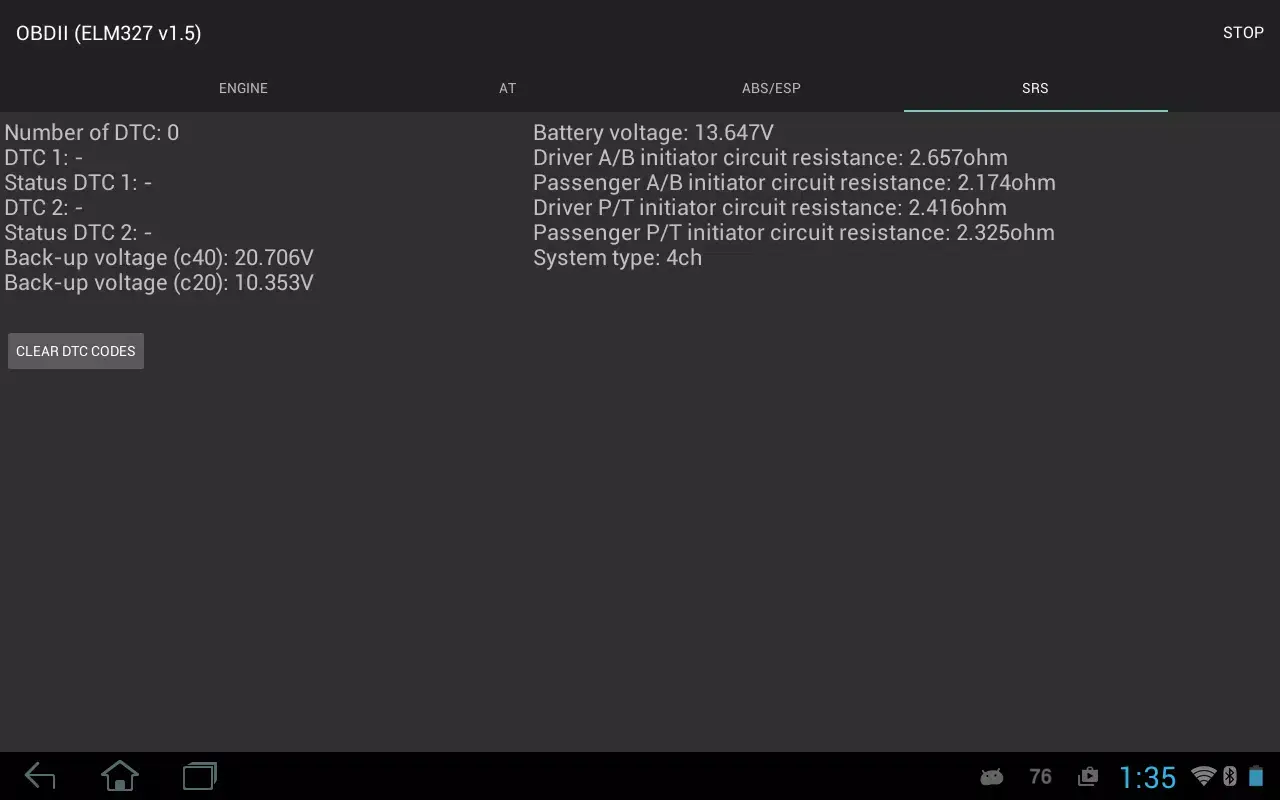Tap the 1:35 clock display
Viewport: 1280px width, 800px height.
coord(1149,776)
